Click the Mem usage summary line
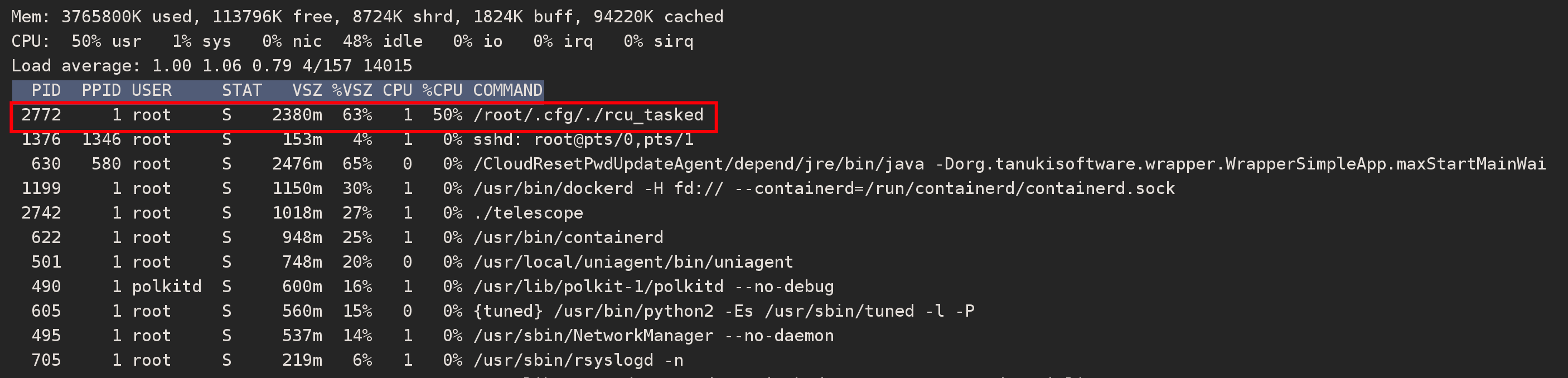Image resolution: width=1568 pixels, height=378 pixels. pos(367,16)
